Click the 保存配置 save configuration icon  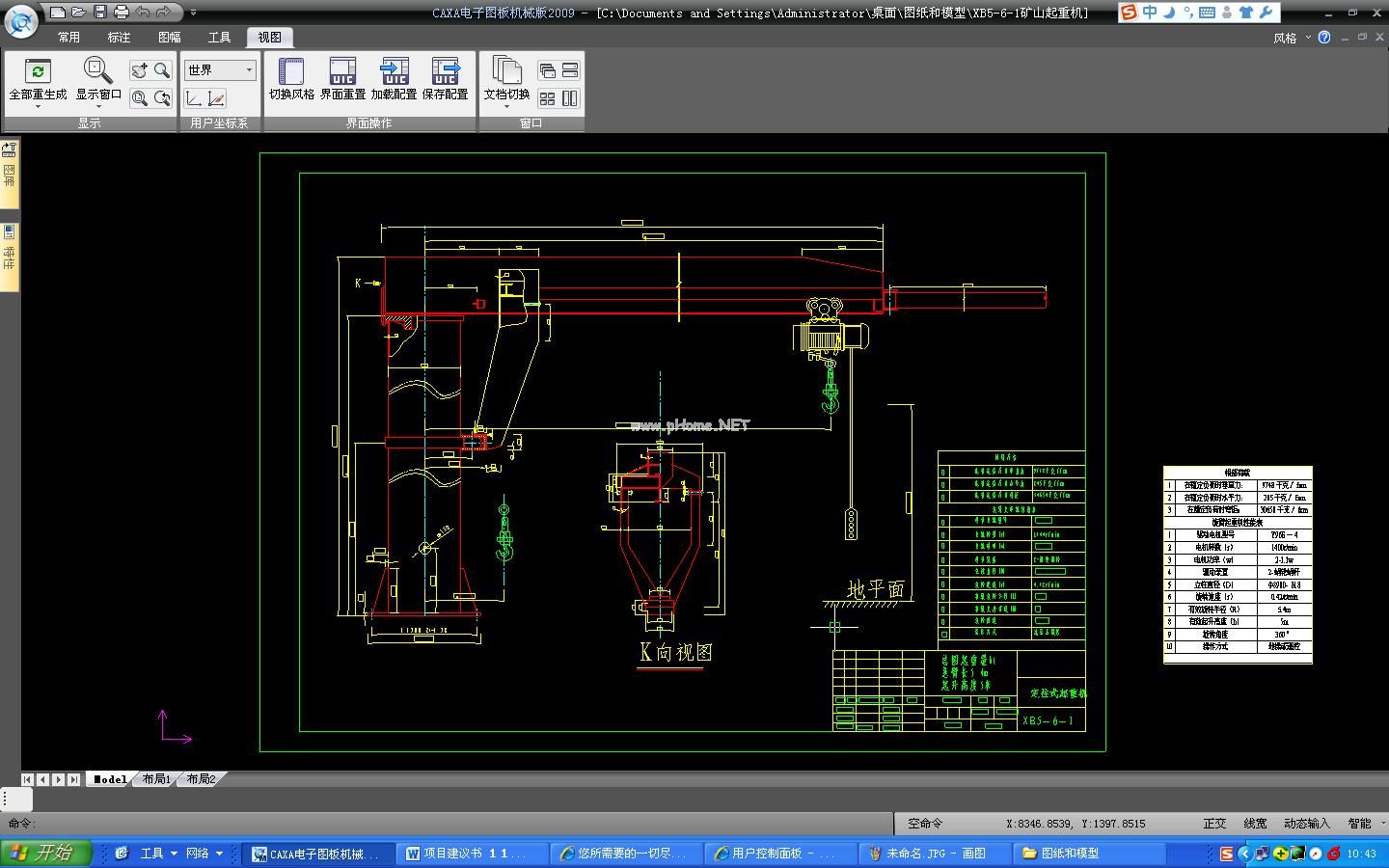point(445,71)
